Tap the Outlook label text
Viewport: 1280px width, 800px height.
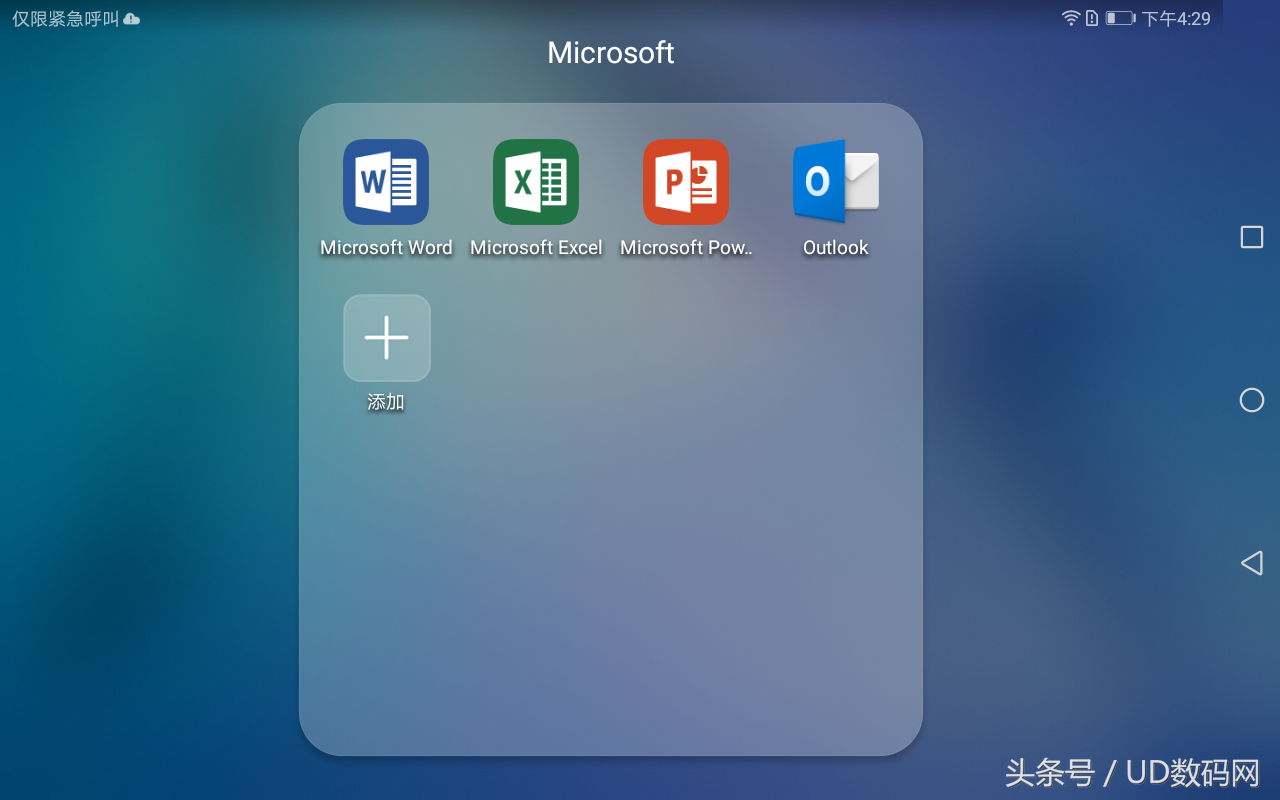point(836,248)
